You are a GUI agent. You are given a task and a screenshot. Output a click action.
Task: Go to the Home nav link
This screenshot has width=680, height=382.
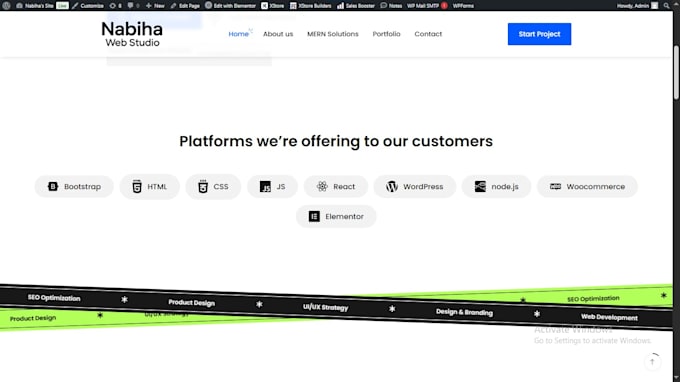pyautogui.click(x=239, y=34)
